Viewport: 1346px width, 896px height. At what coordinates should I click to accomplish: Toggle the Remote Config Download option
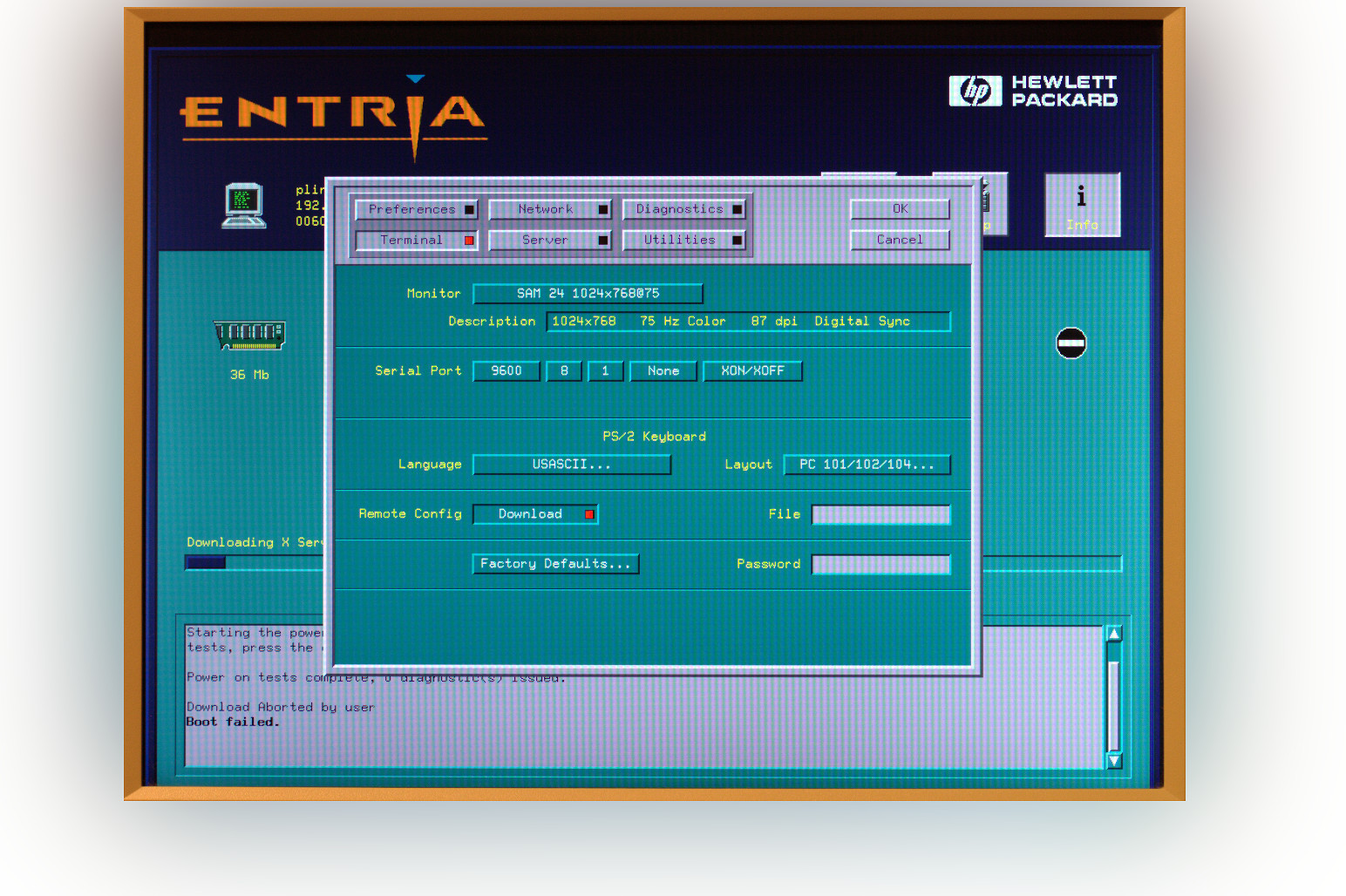click(535, 514)
